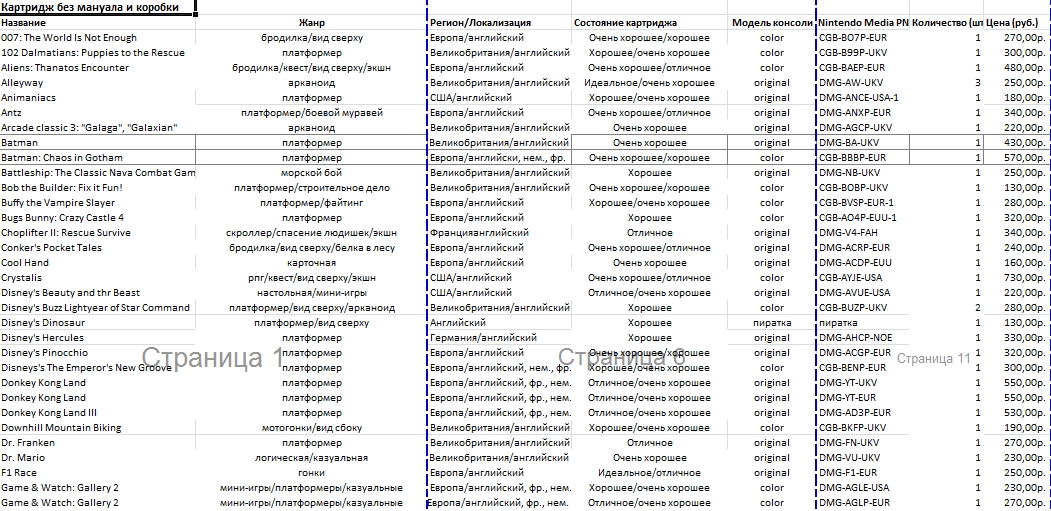Select the 'Состояние картриджа' header cell

(649, 23)
